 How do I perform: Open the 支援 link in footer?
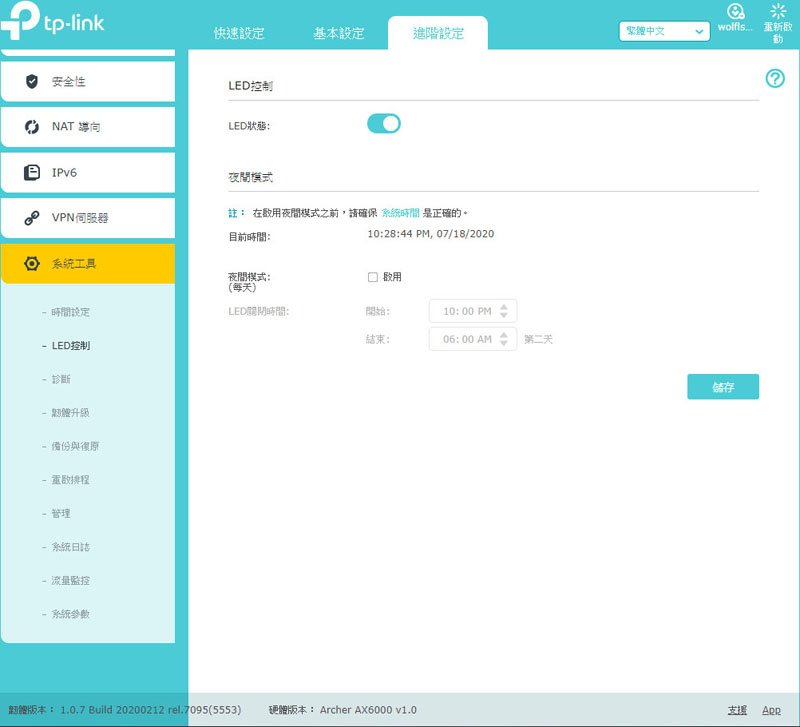(x=737, y=710)
